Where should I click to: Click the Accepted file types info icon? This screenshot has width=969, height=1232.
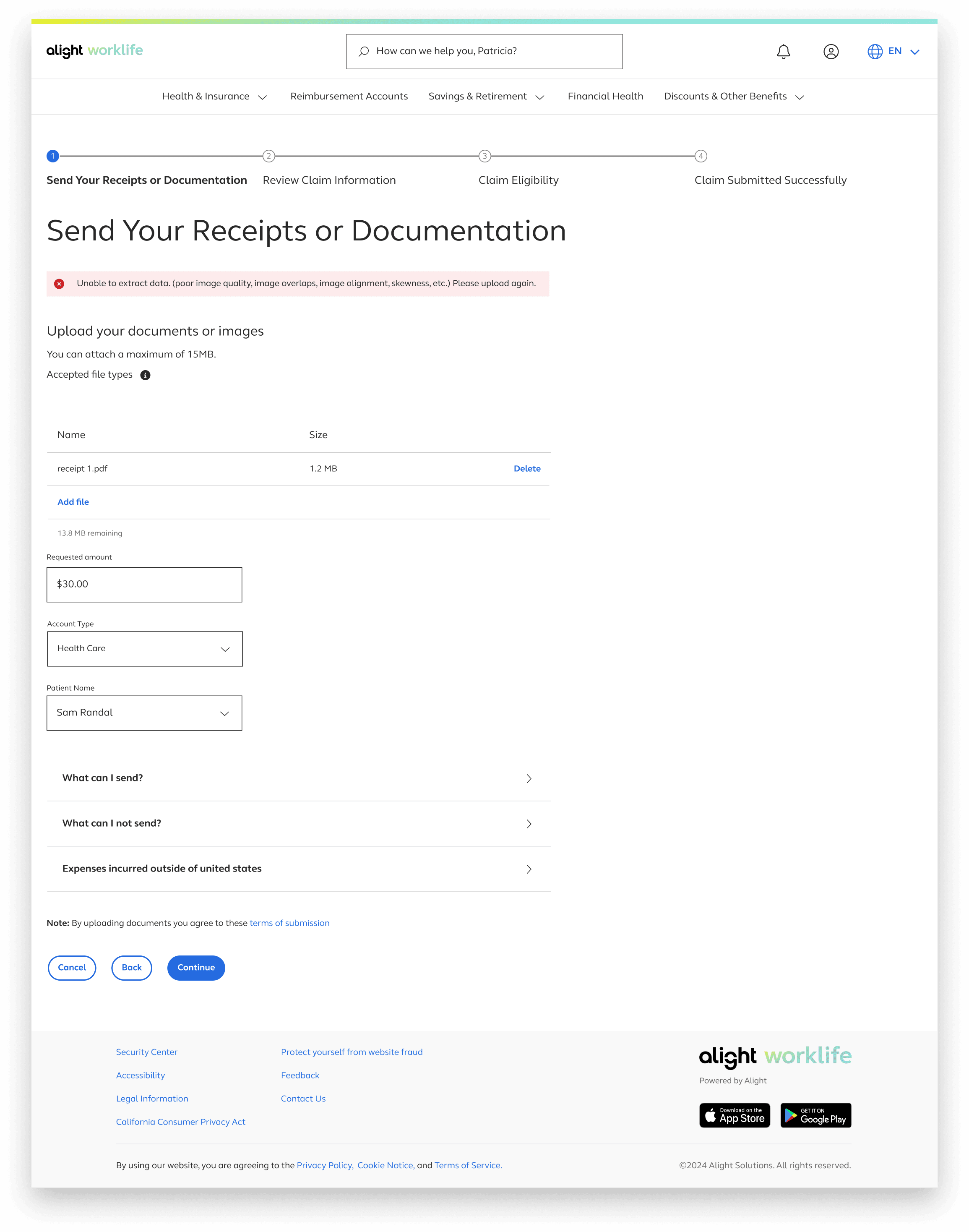point(145,375)
